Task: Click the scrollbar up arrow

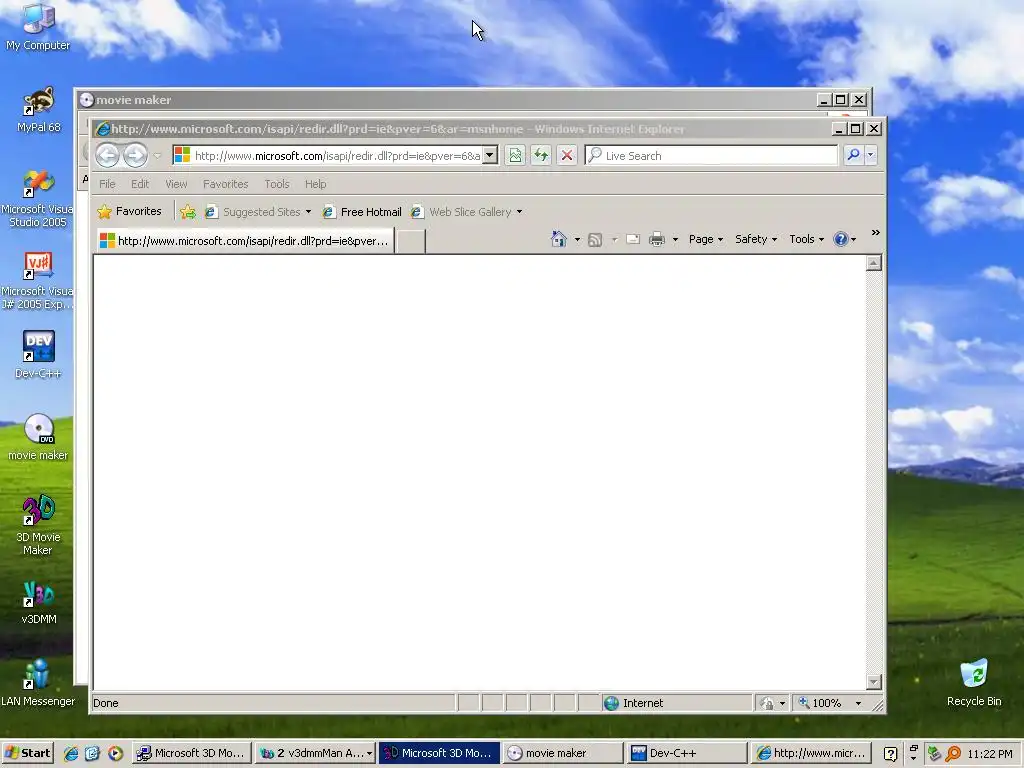Action: pyautogui.click(x=874, y=263)
